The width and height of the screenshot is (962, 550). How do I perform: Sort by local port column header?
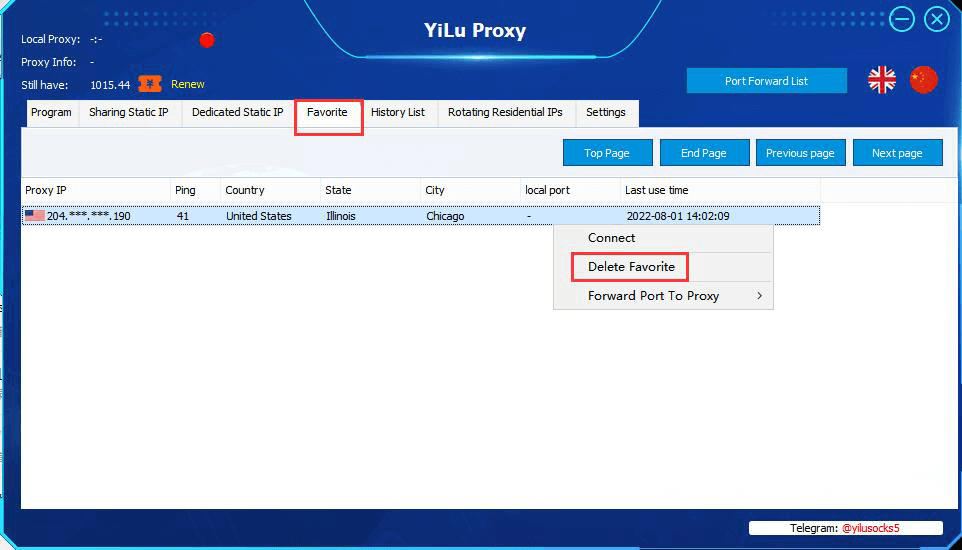click(571, 190)
